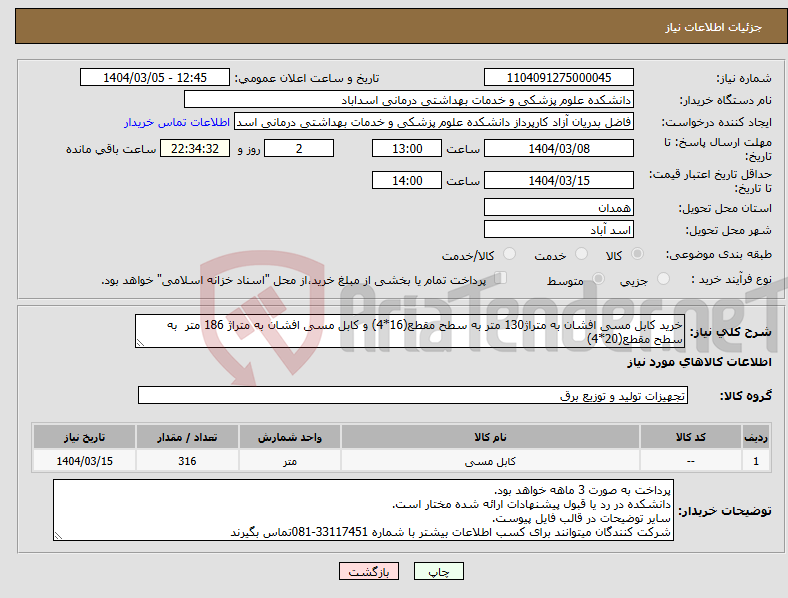Click the اطلاعات کالاهای مورد نیاز heading
This screenshot has height=598, width=788.
(x=699, y=362)
